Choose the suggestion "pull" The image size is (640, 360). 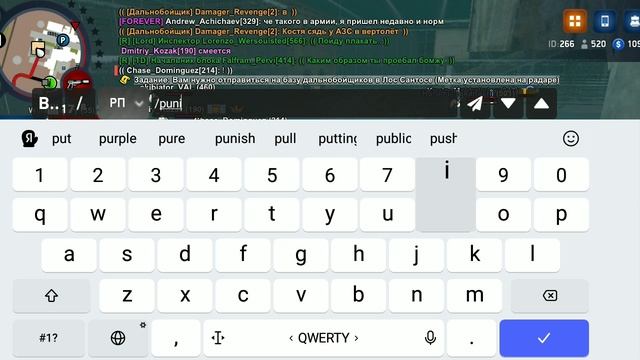pyautogui.click(x=285, y=139)
